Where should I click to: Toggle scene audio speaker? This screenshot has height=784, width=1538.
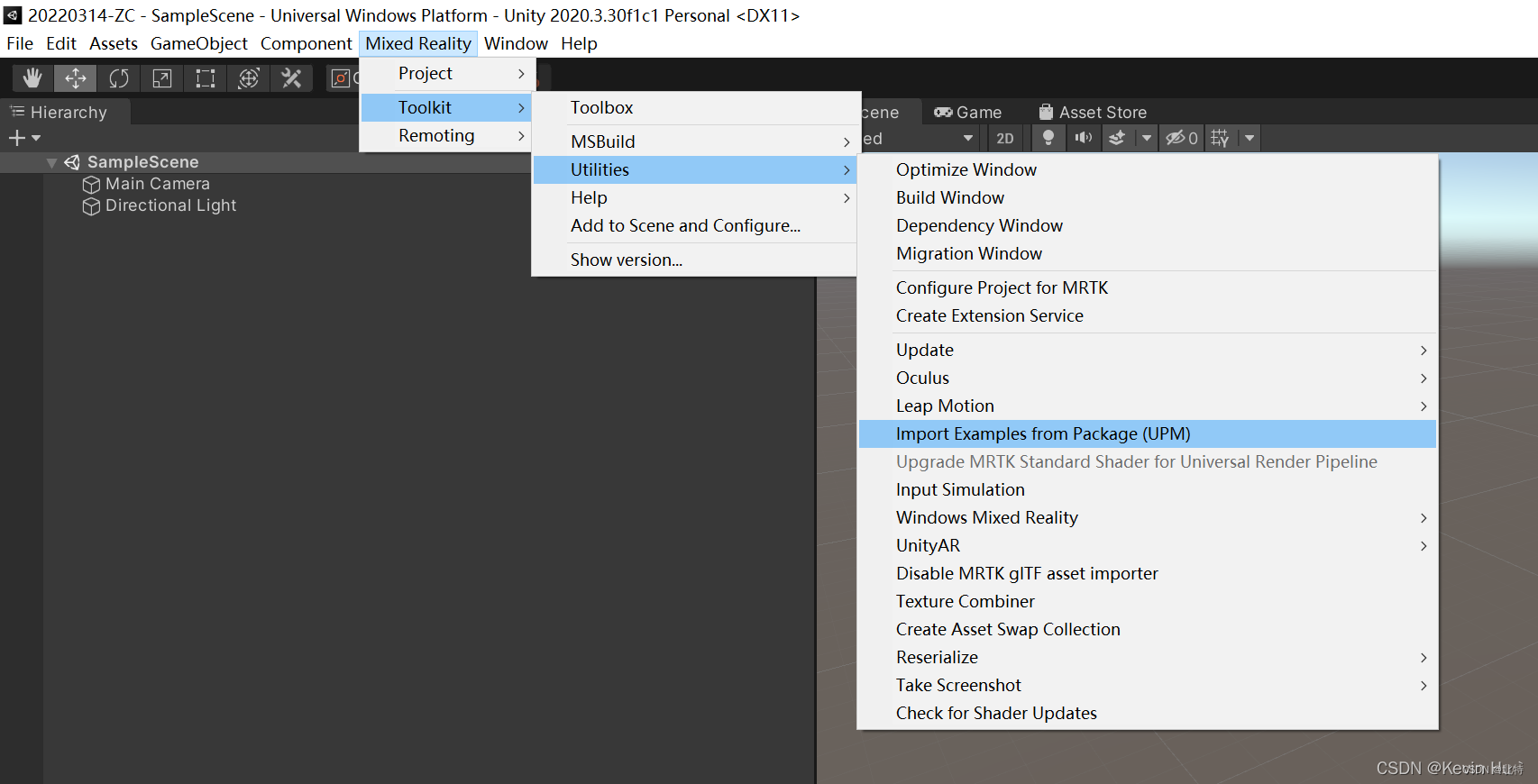pos(1083,138)
